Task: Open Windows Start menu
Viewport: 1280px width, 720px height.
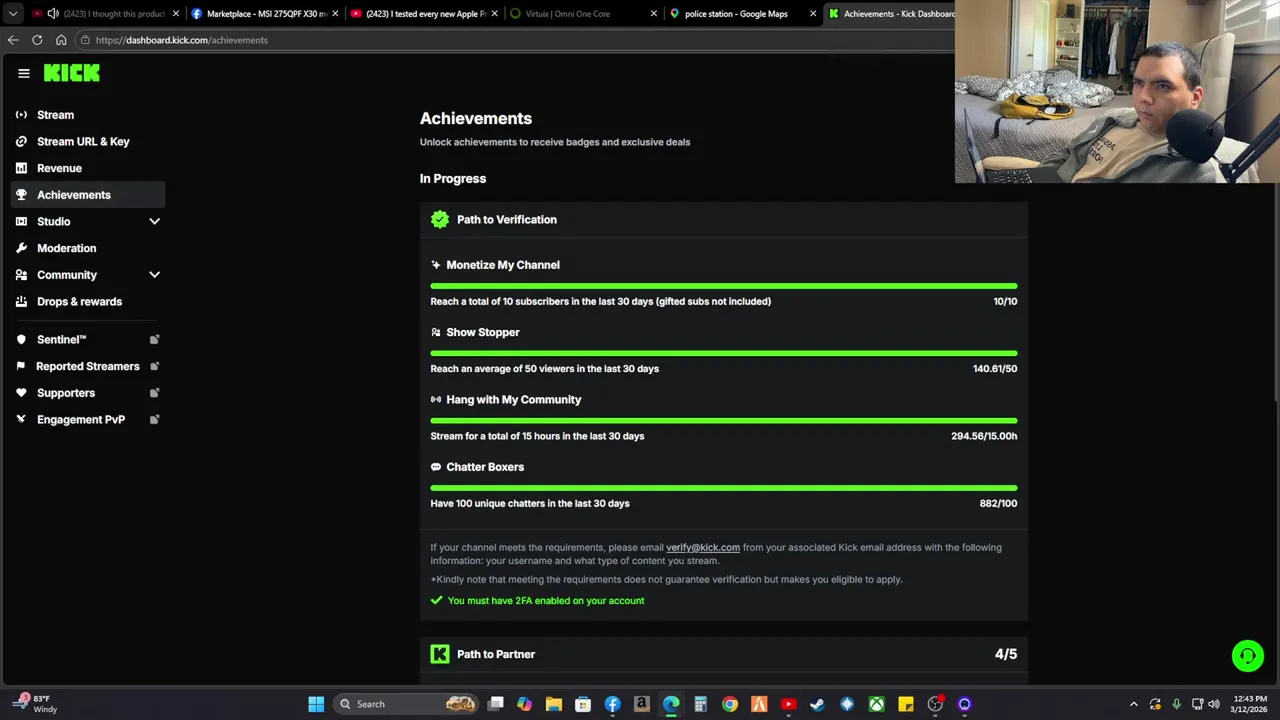Action: pos(316,704)
